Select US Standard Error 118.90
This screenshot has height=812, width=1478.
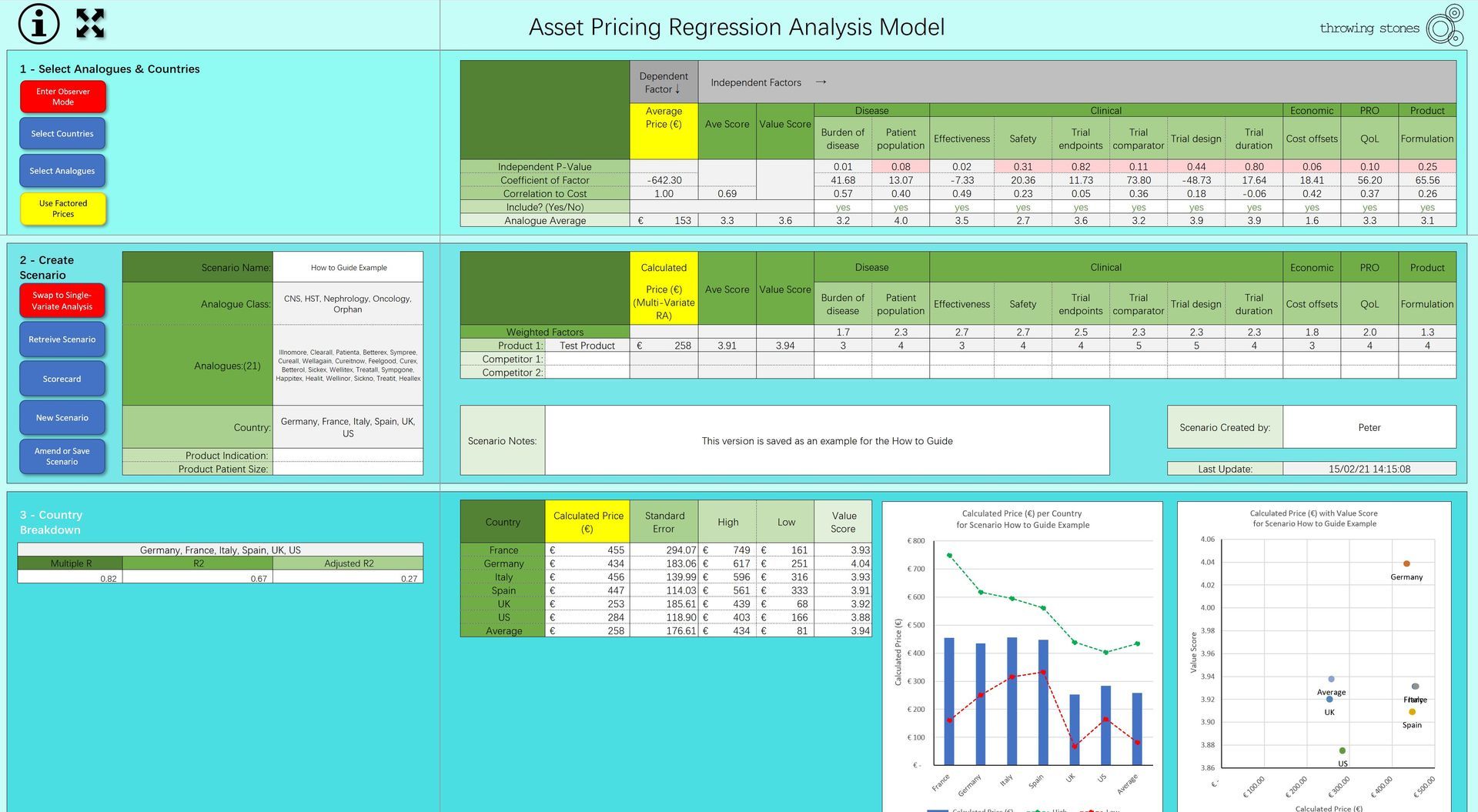(x=664, y=617)
